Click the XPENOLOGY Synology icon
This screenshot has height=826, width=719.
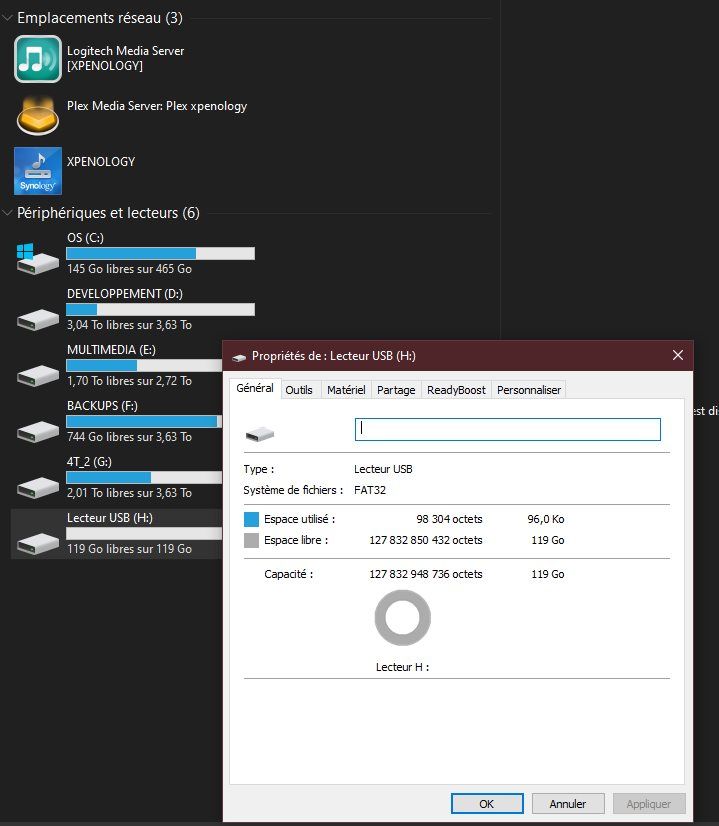click(x=37, y=171)
